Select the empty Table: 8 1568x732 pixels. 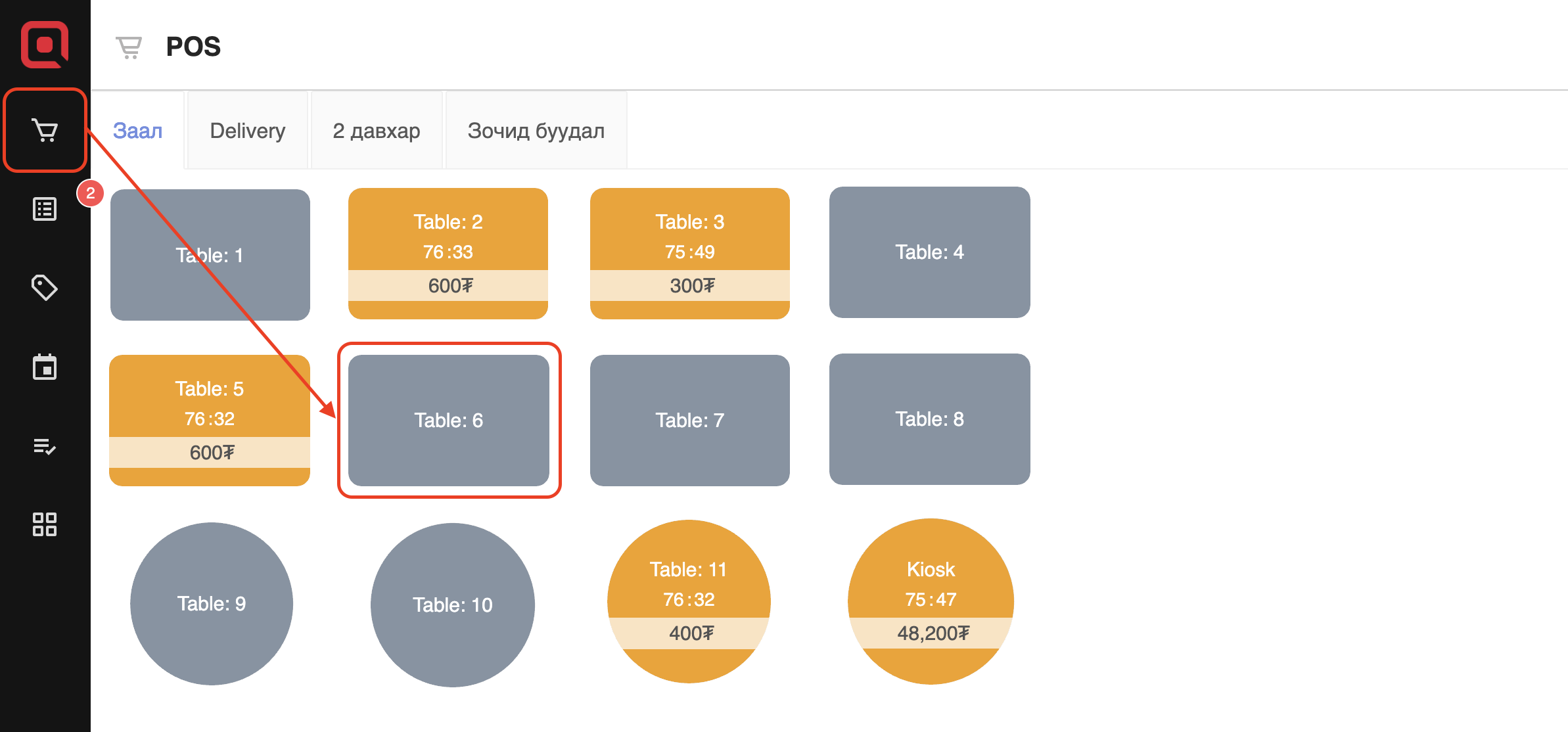tap(930, 419)
